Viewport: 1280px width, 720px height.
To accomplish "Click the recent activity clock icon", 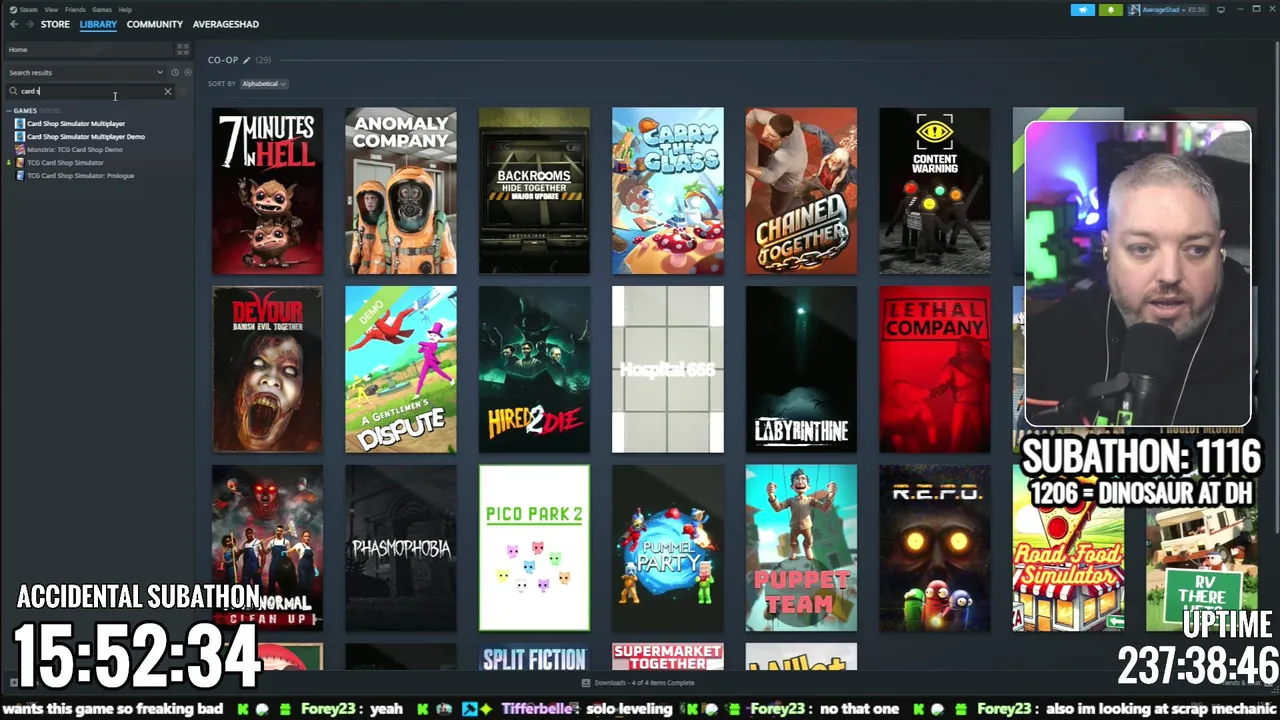I will point(175,72).
